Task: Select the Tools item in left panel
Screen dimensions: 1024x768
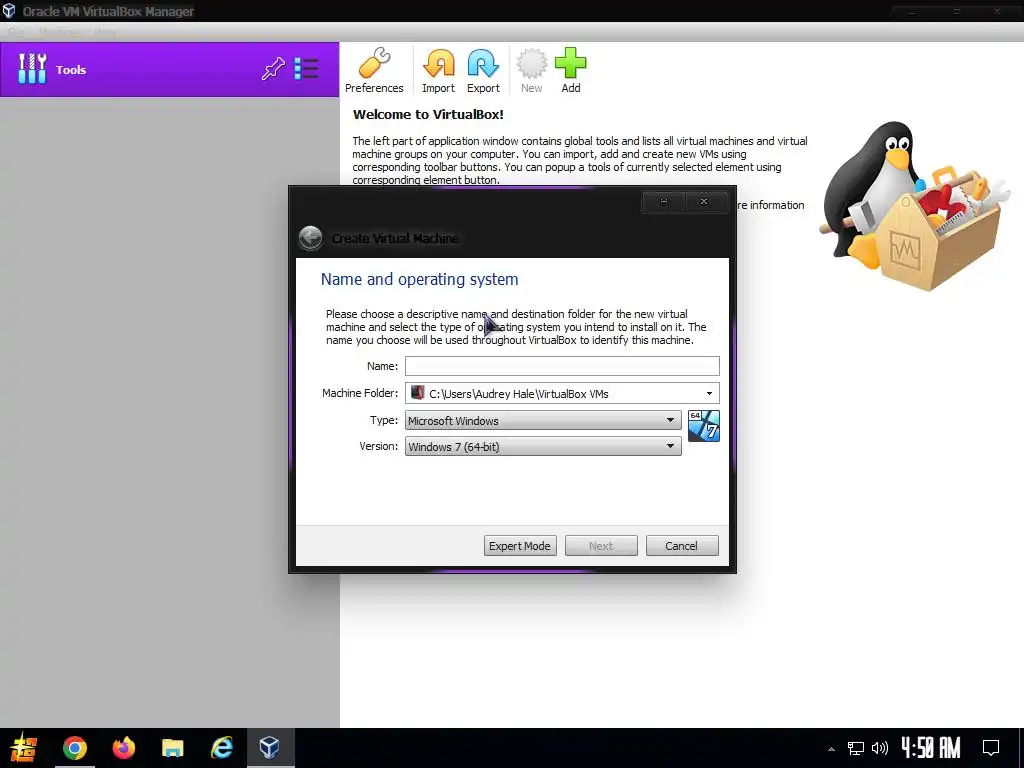Action: [x=169, y=69]
